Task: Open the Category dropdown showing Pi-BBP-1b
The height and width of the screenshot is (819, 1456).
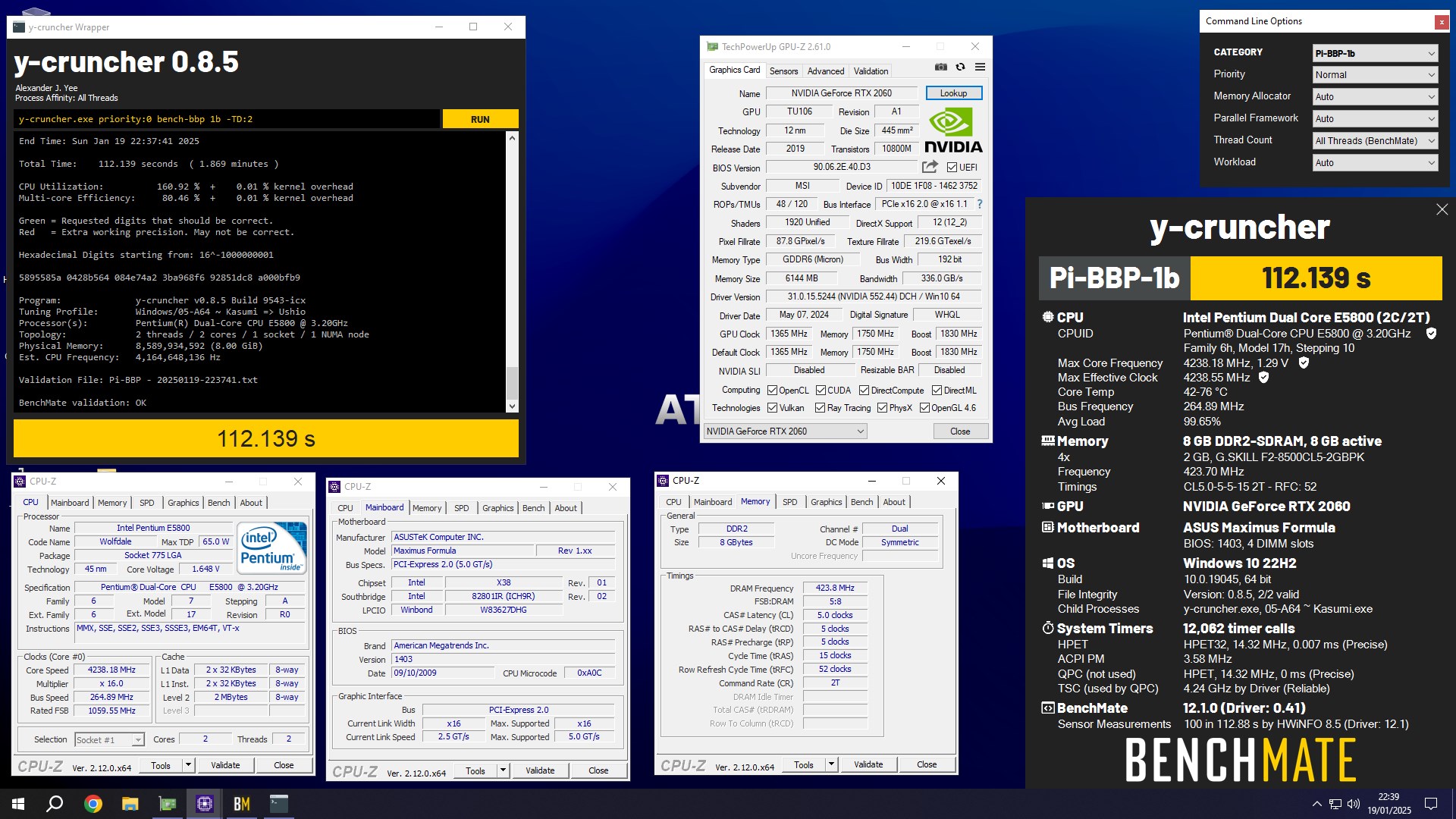Action: click(1375, 53)
